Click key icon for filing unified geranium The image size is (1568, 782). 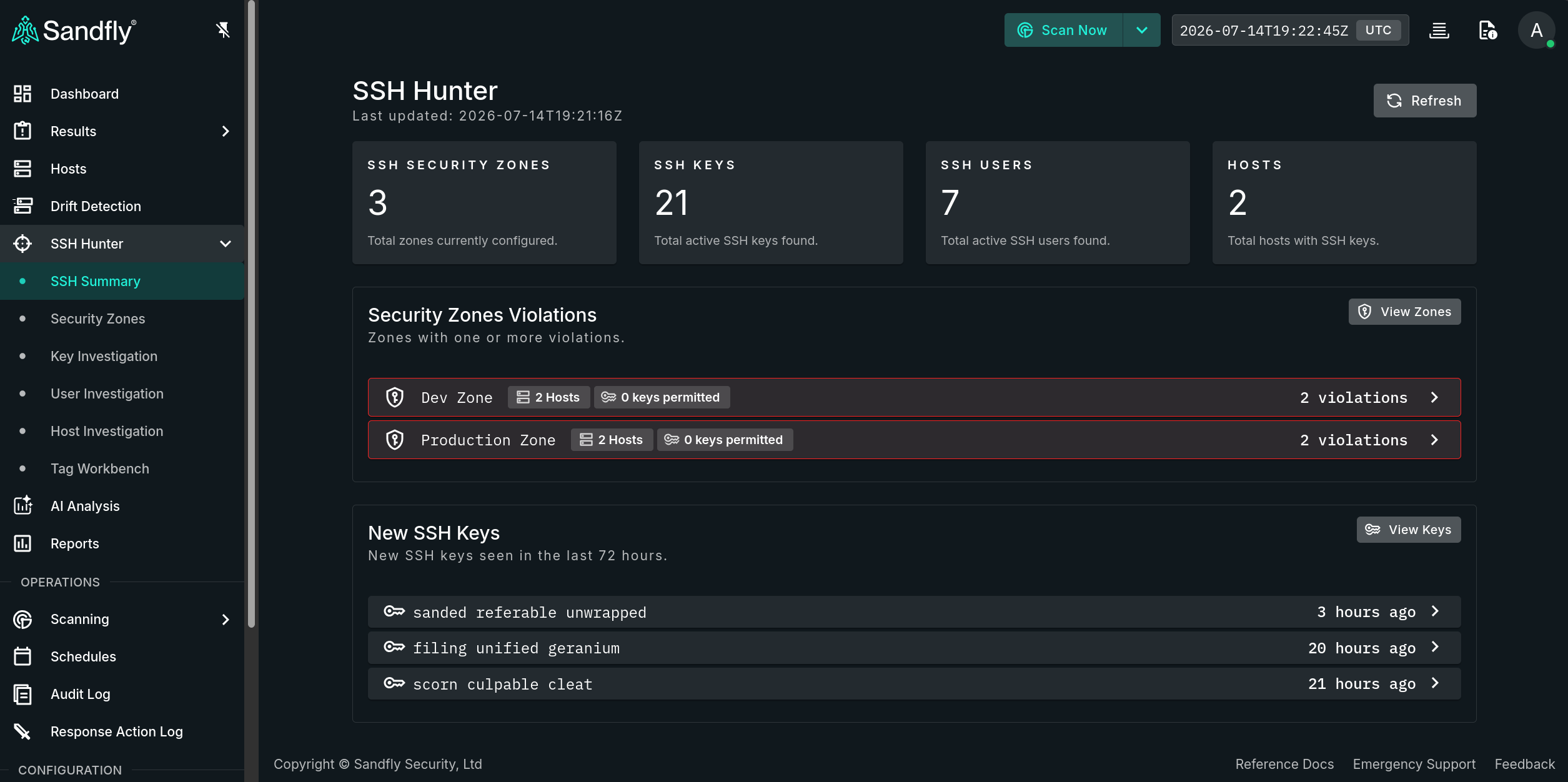[394, 647]
